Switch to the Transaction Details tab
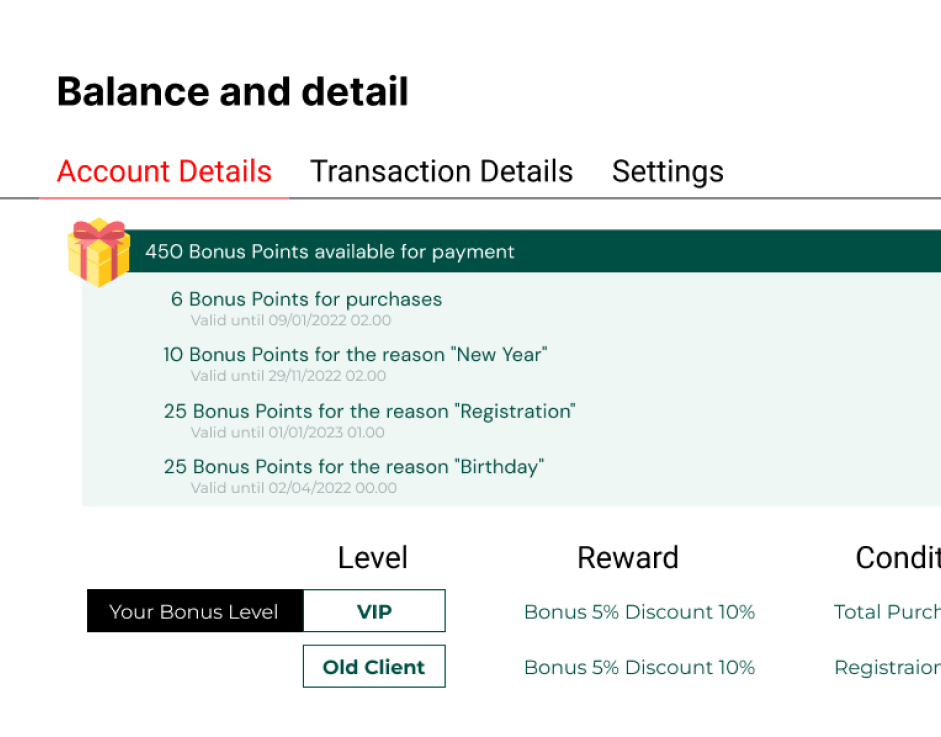 click(441, 172)
